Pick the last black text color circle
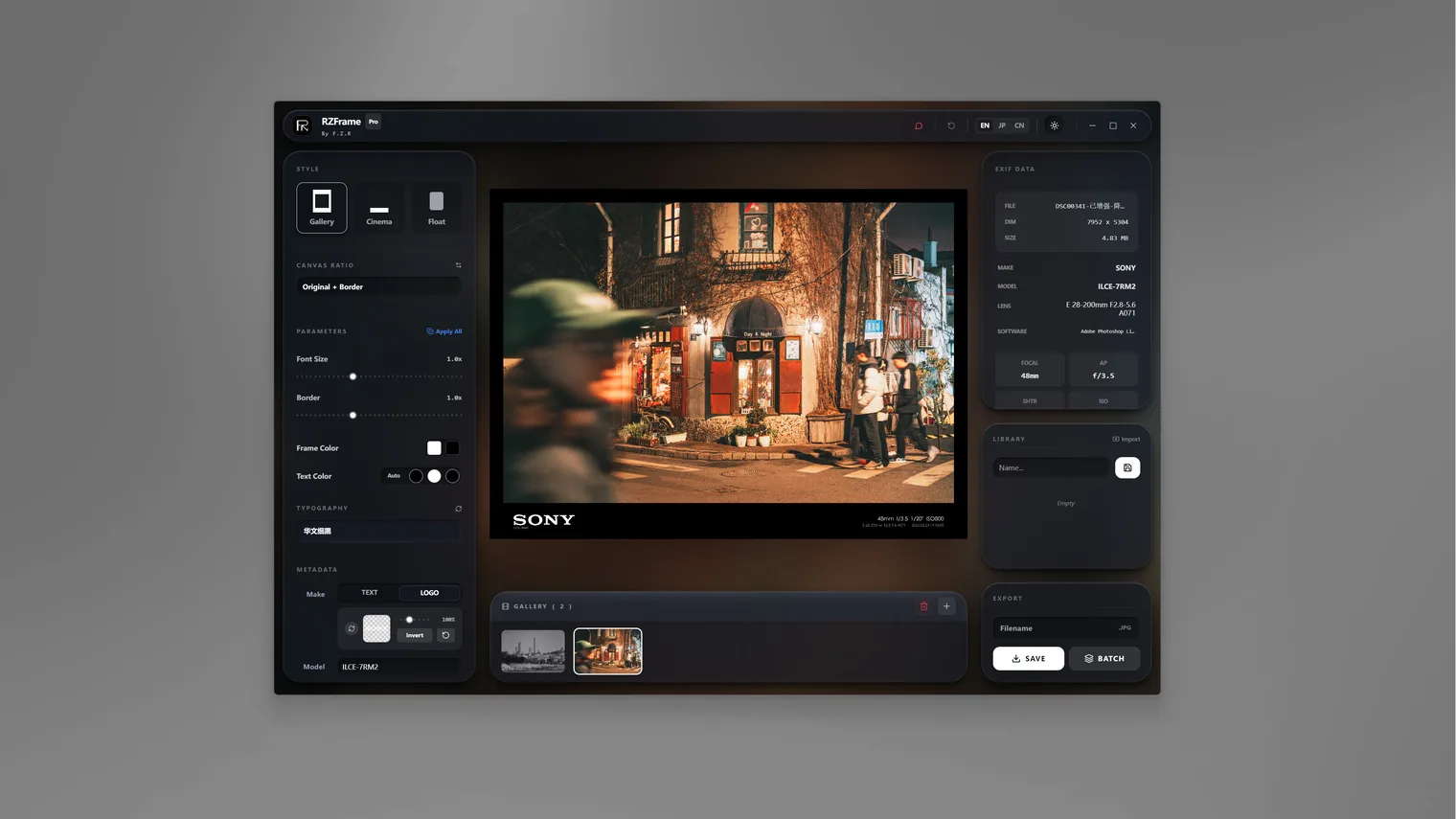The width and height of the screenshot is (1456, 819). (x=452, y=476)
